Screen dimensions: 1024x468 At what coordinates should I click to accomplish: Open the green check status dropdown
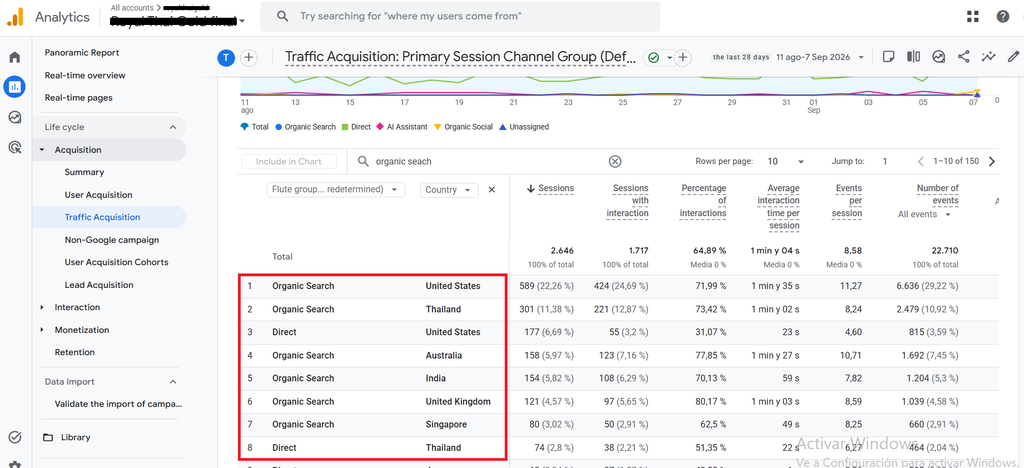click(658, 57)
